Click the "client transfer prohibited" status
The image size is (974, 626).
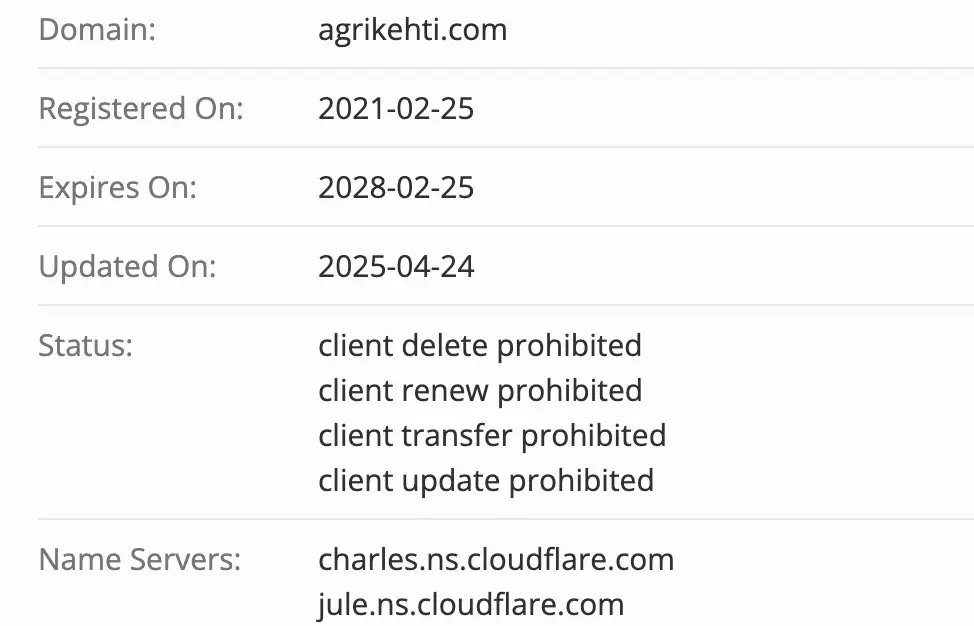pos(492,435)
